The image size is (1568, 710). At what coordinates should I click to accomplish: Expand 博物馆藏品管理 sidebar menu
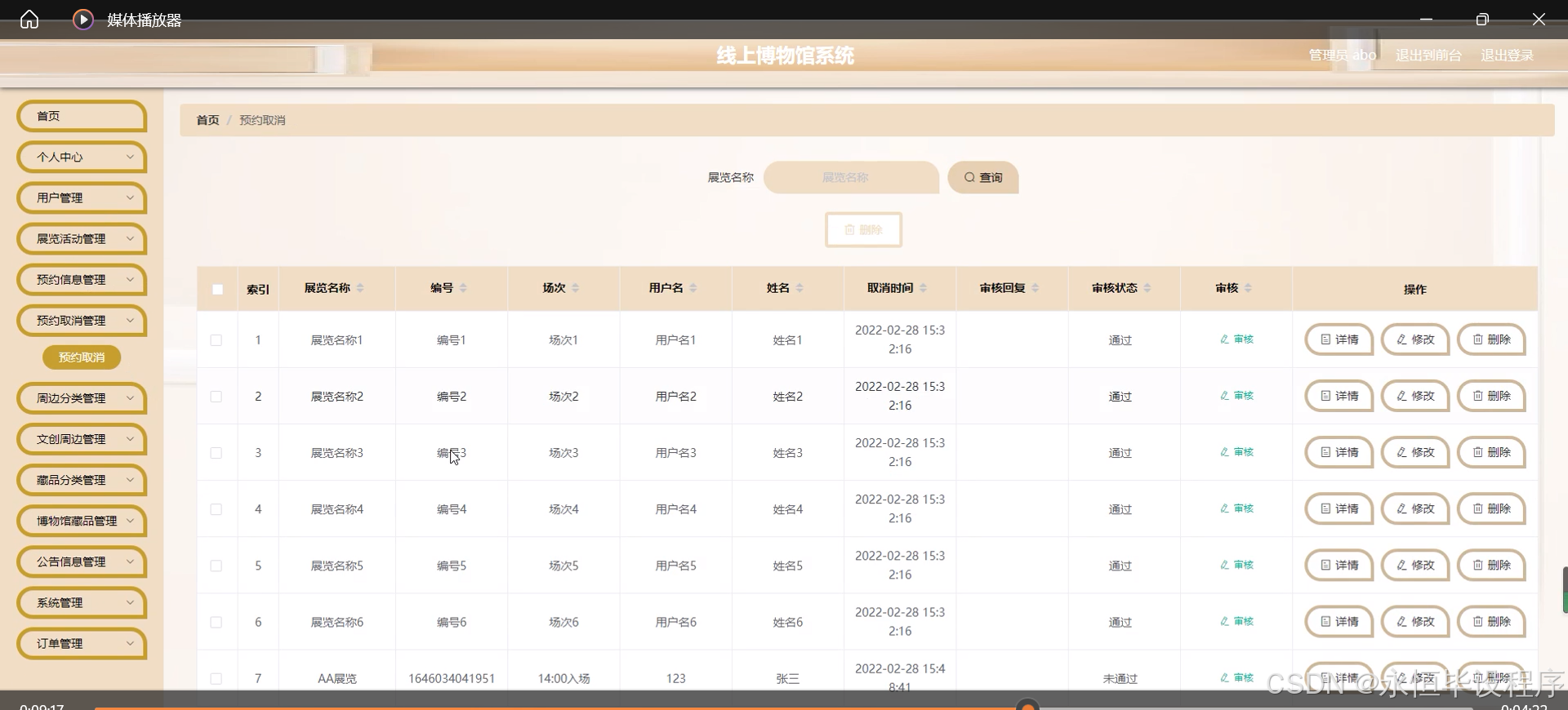pyautogui.click(x=82, y=521)
